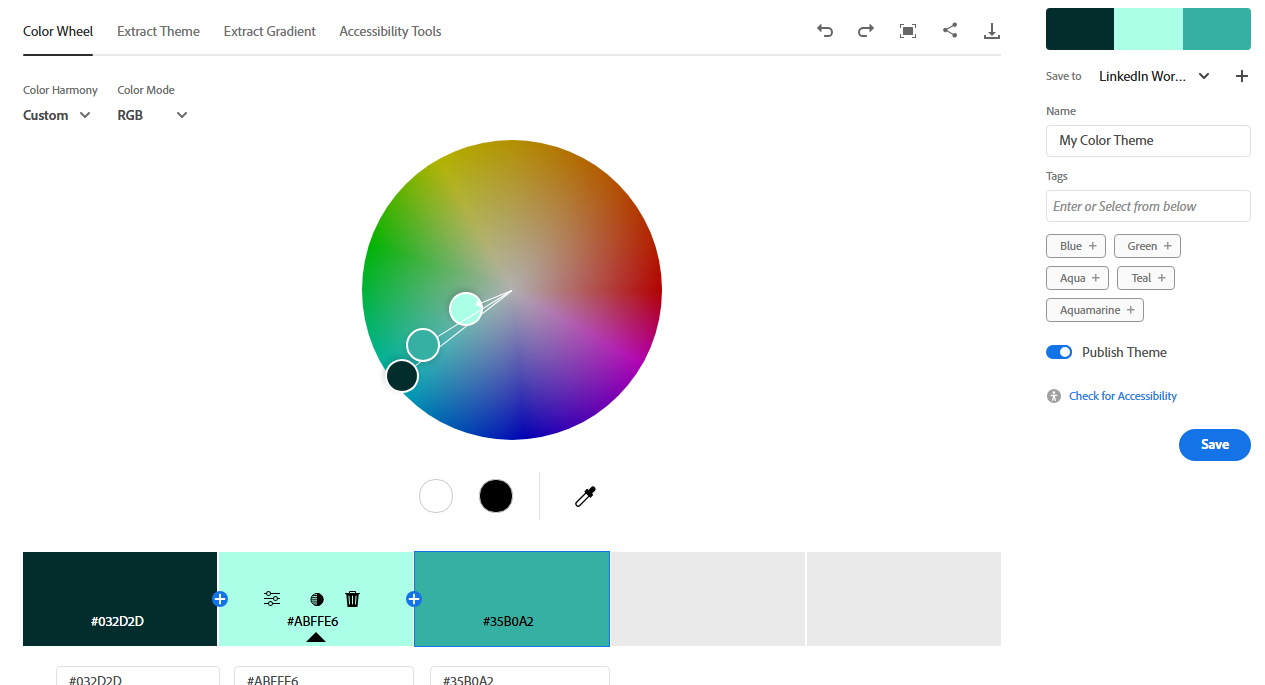The height and width of the screenshot is (685, 1265).
Task: Toggle the Publish Theme switch
Action: (1059, 352)
